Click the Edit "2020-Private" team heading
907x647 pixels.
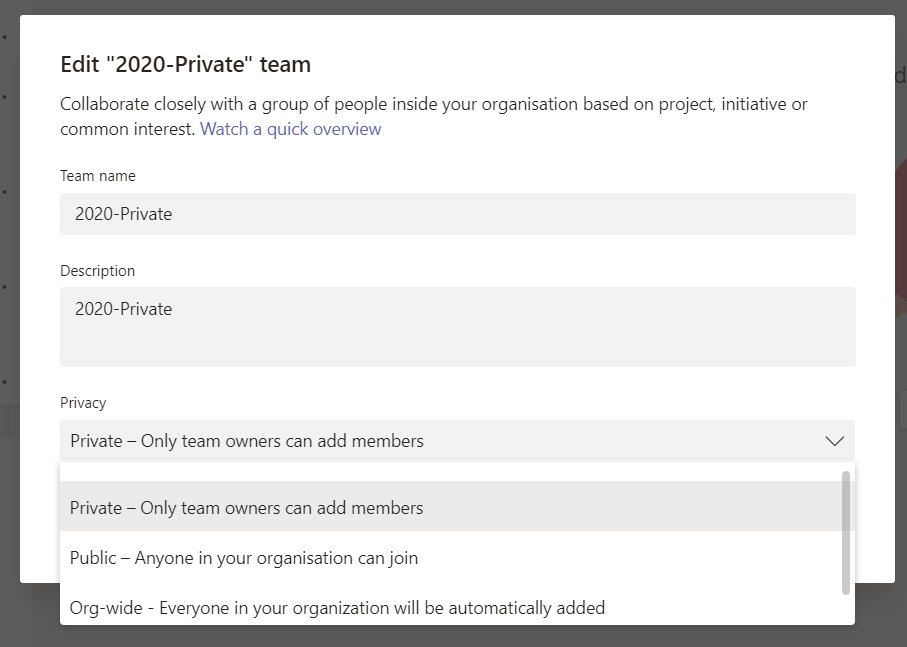click(x=186, y=65)
